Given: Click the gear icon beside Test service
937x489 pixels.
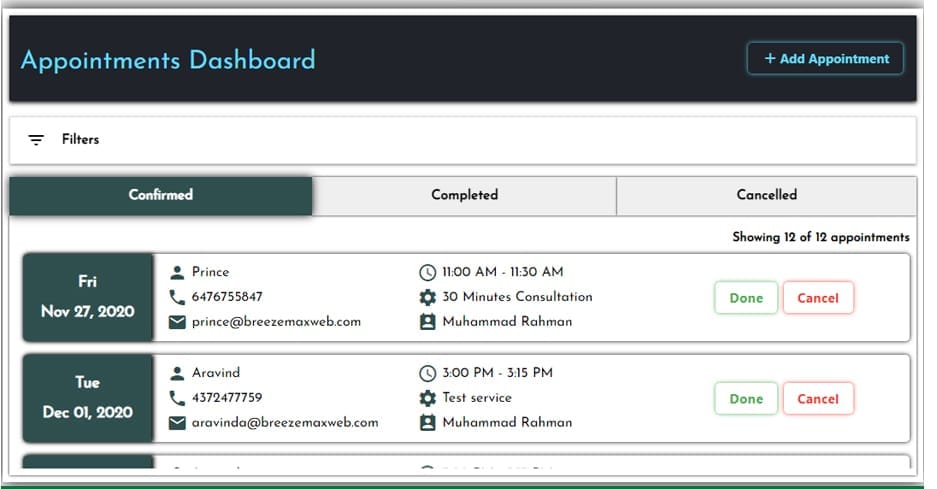Looking at the screenshot, I should pyautogui.click(x=427, y=398).
